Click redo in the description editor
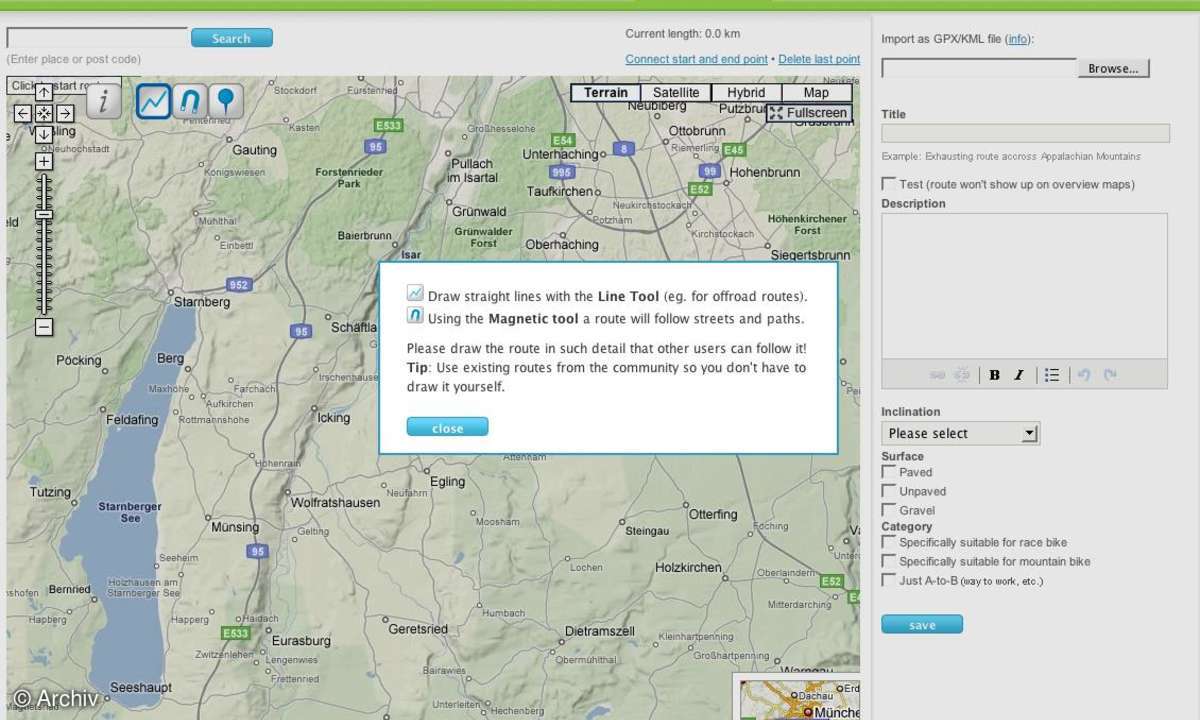This screenshot has height=720, width=1200. point(1110,375)
